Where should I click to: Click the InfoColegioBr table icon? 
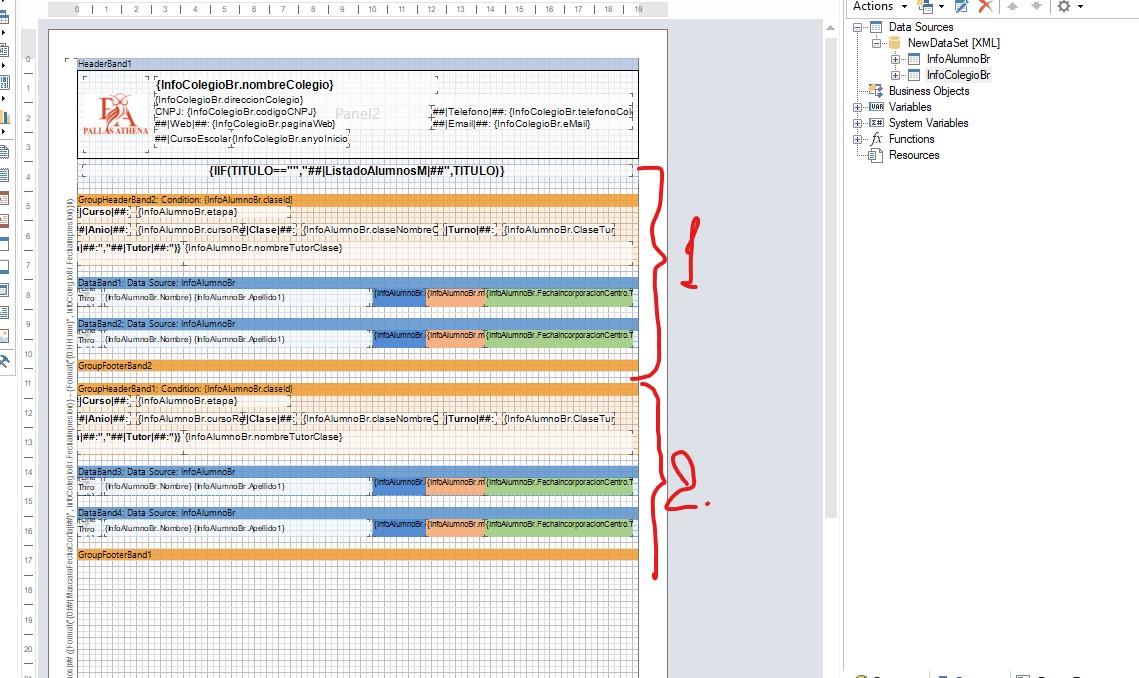(x=914, y=75)
